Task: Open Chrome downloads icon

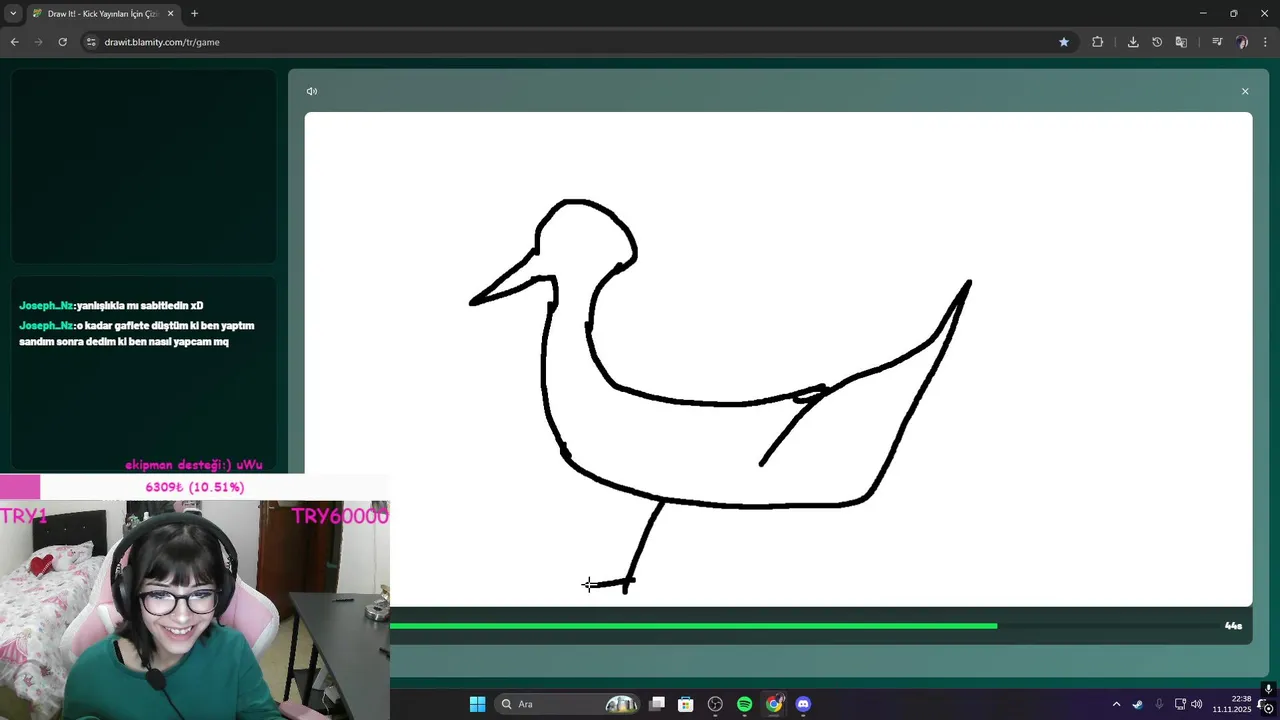Action: [1133, 42]
